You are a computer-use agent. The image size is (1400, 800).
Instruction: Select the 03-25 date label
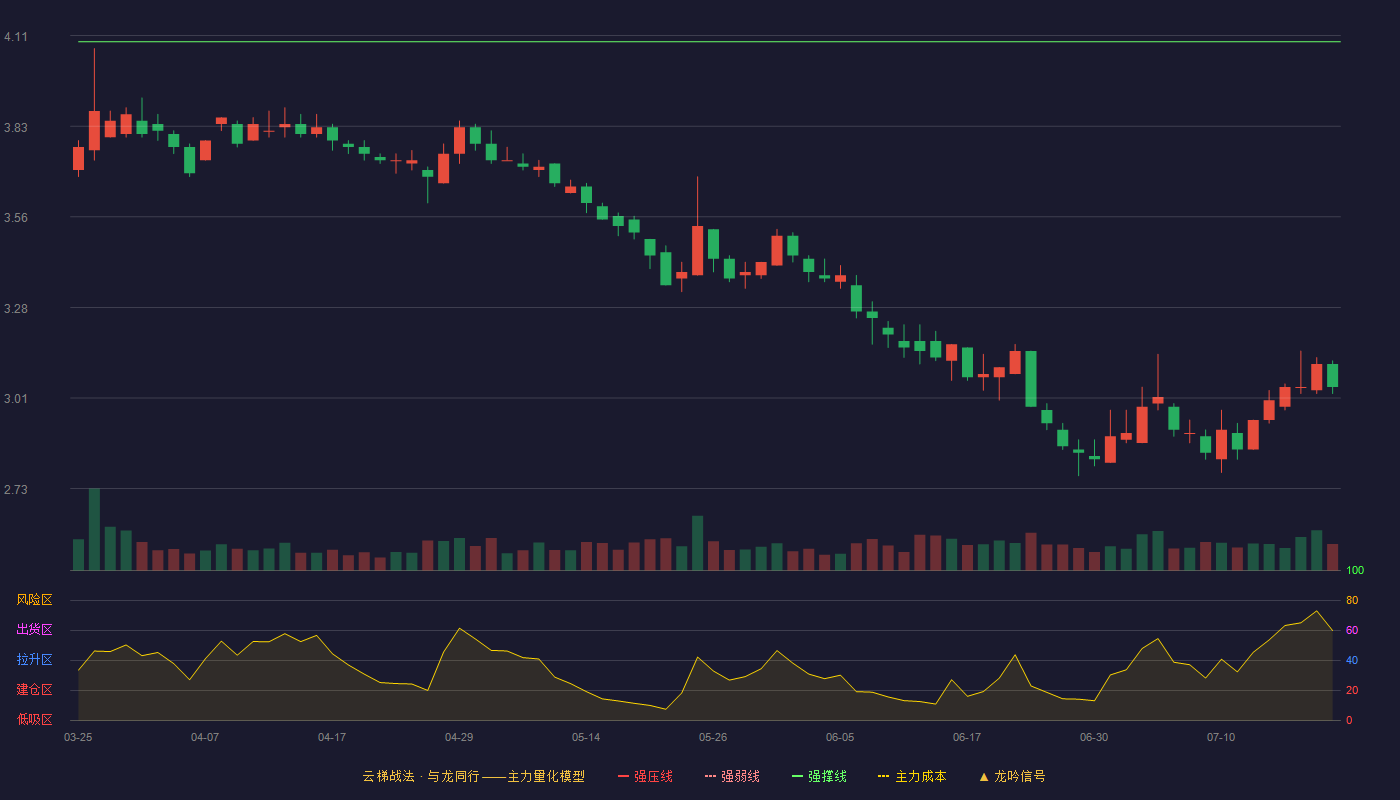pos(78,737)
